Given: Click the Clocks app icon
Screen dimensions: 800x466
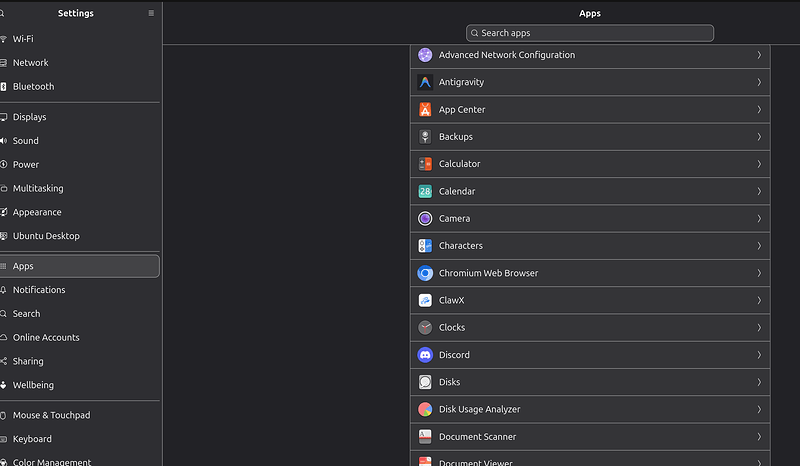Looking at the screenshot, I should [425, 328].
